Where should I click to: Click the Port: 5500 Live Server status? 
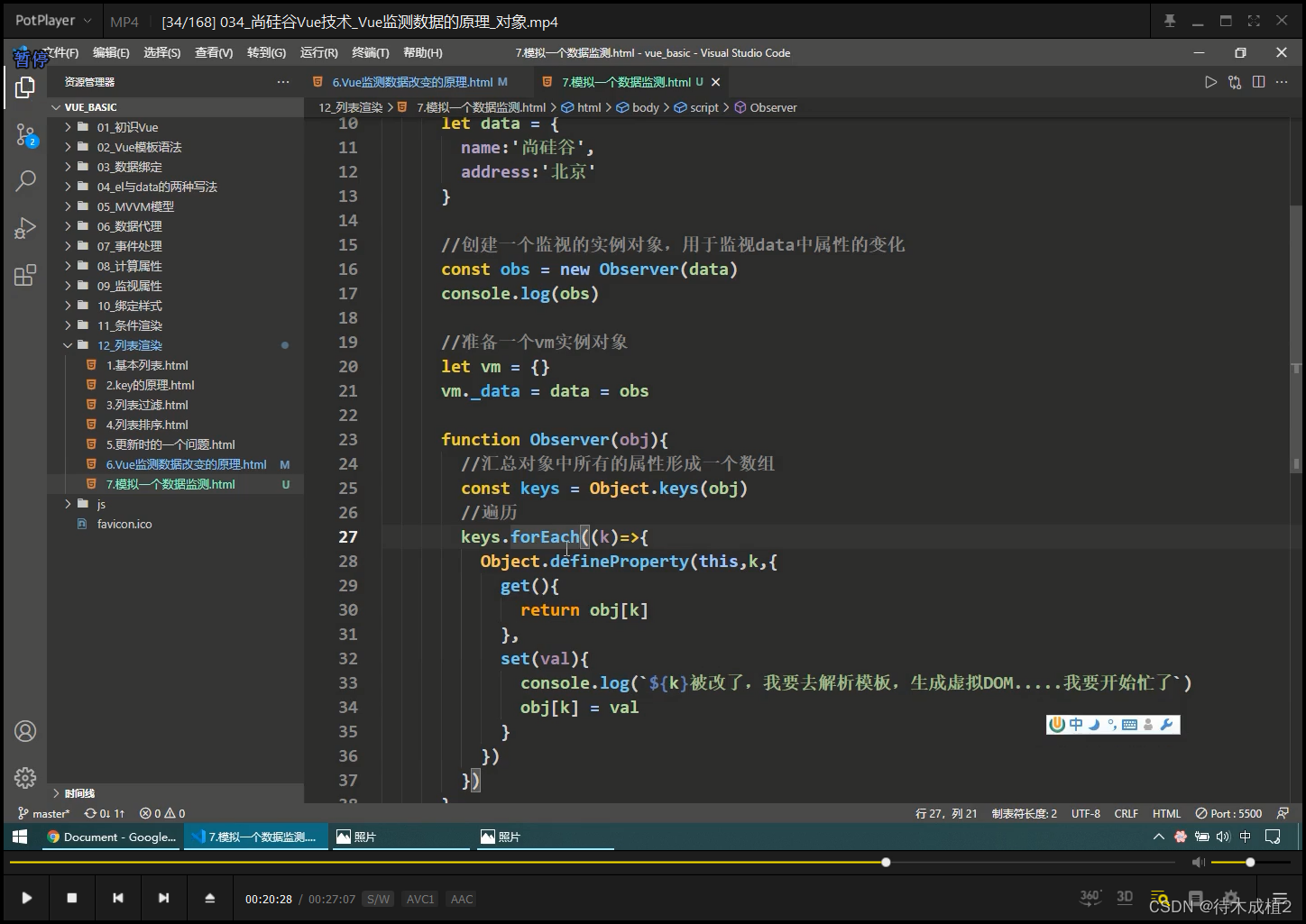[1228, 813]
